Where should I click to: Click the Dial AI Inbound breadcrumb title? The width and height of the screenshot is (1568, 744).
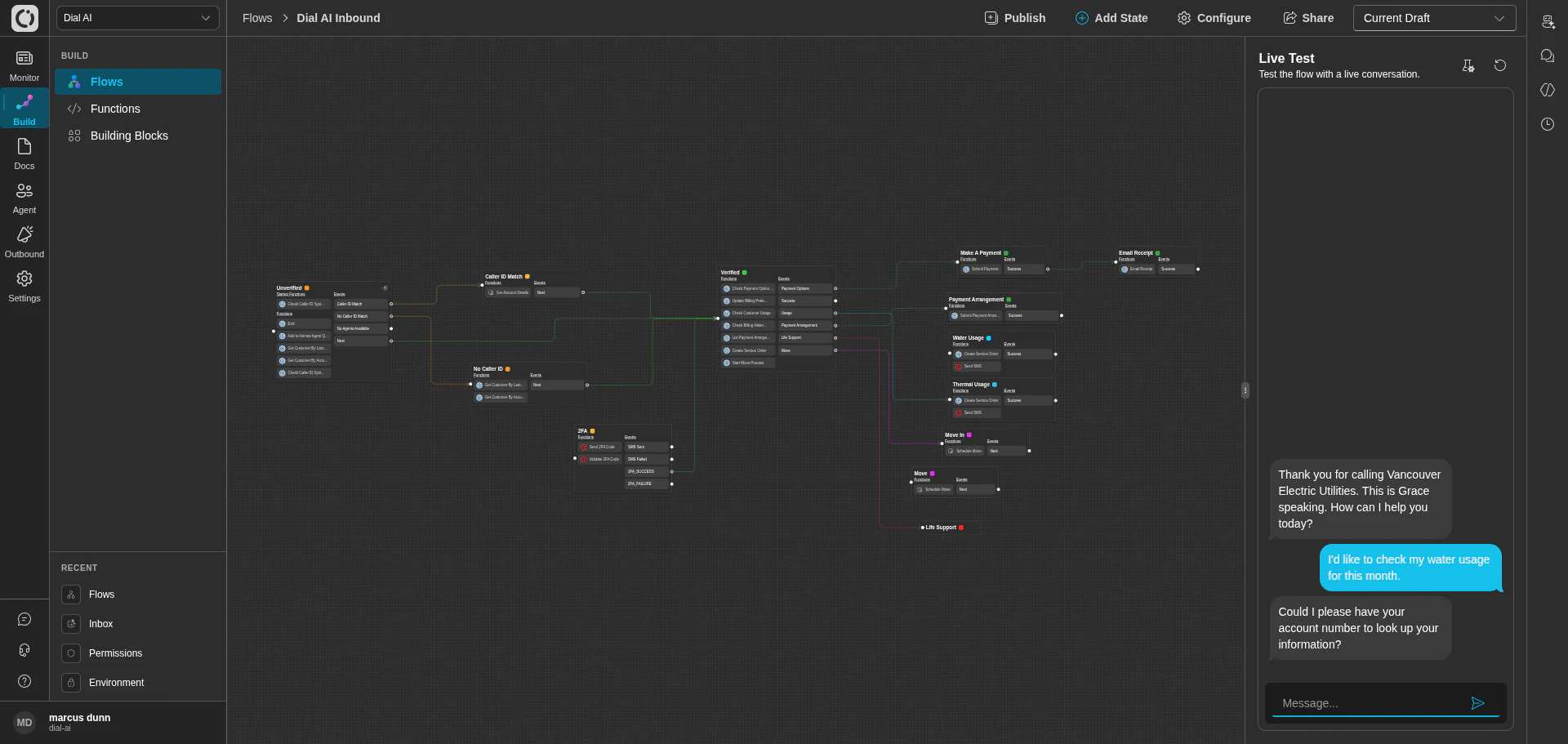click(x=338, y=18)
